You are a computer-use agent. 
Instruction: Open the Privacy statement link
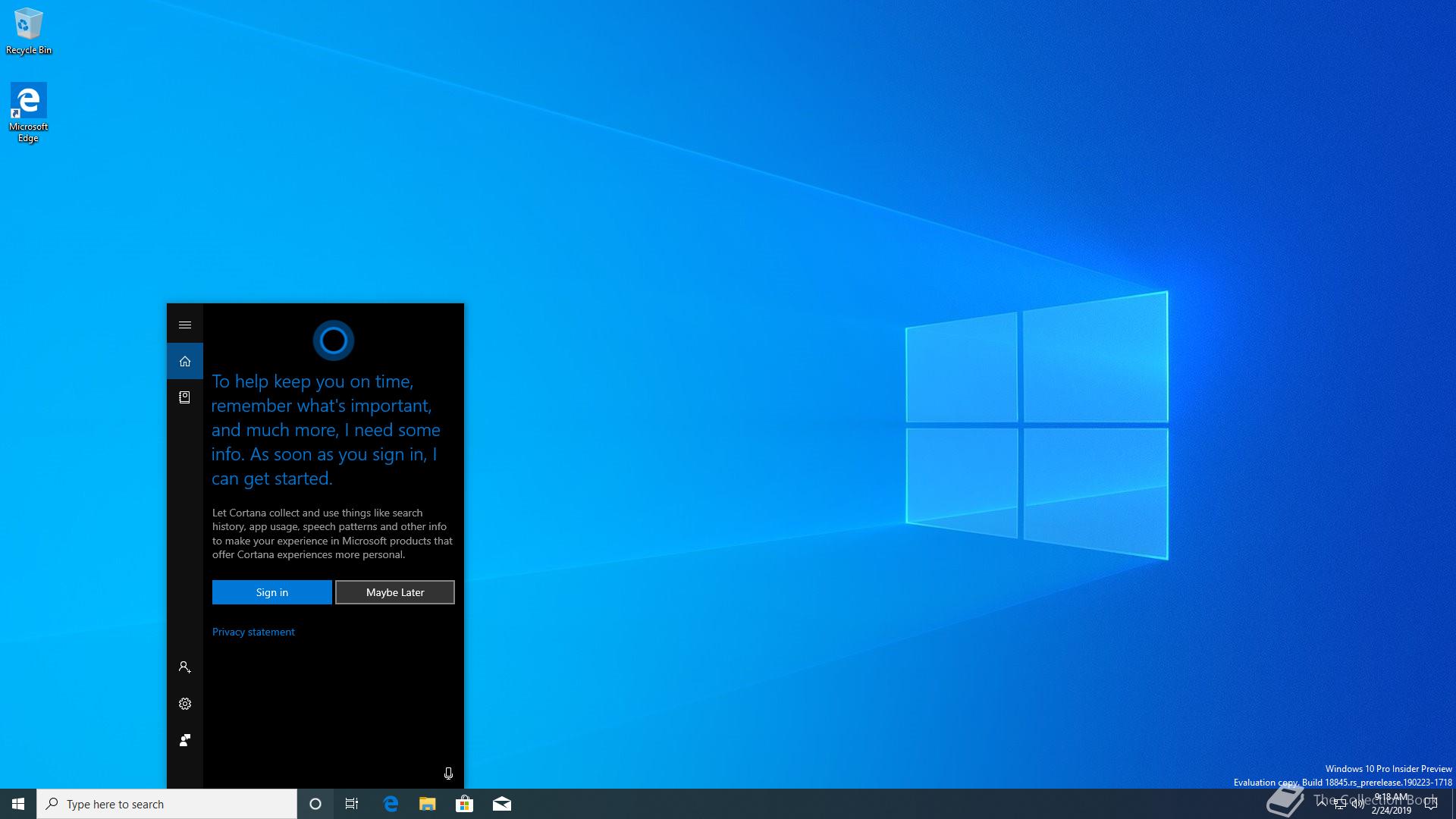click(253, 632)
